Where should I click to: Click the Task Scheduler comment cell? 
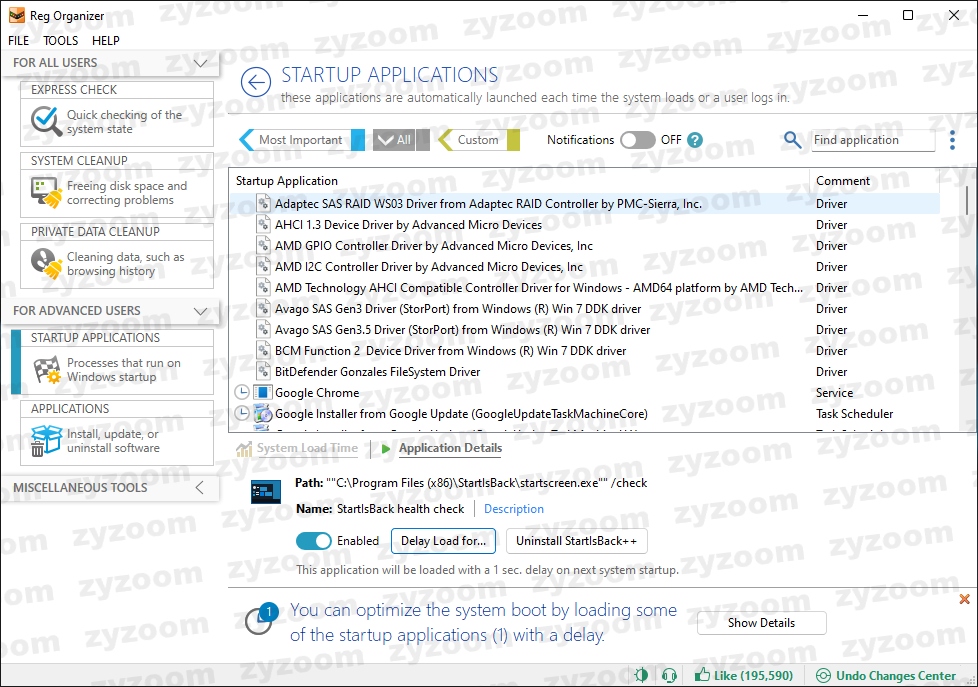854,414
